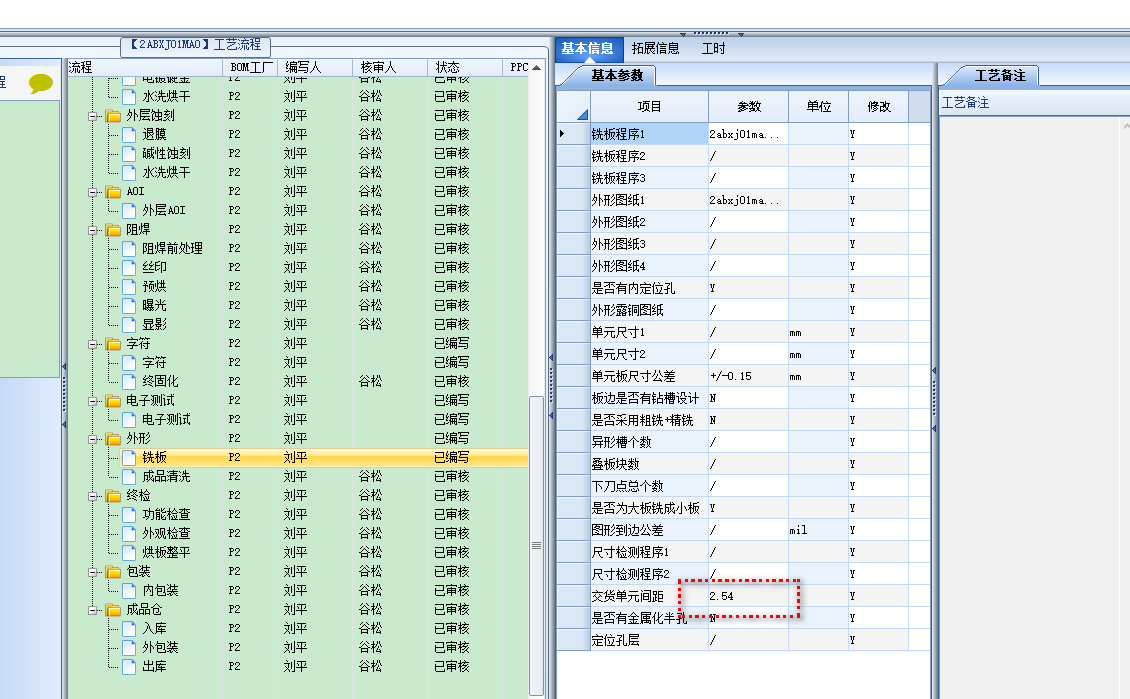Click document icon beside 丝印
The width and height of the screenshot is (1130, 699).
[129, 267]
